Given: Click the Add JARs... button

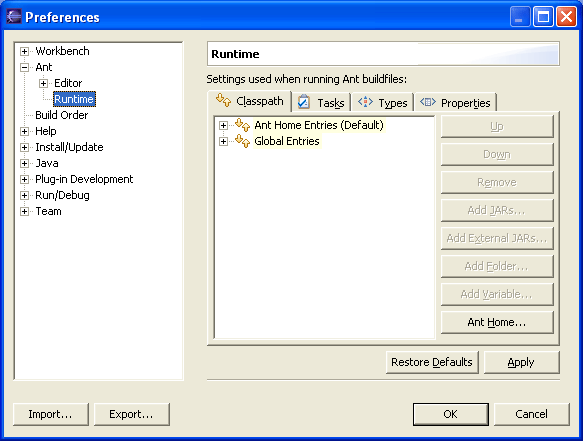Looking at the screenshot, I should [x=497, y=210].
